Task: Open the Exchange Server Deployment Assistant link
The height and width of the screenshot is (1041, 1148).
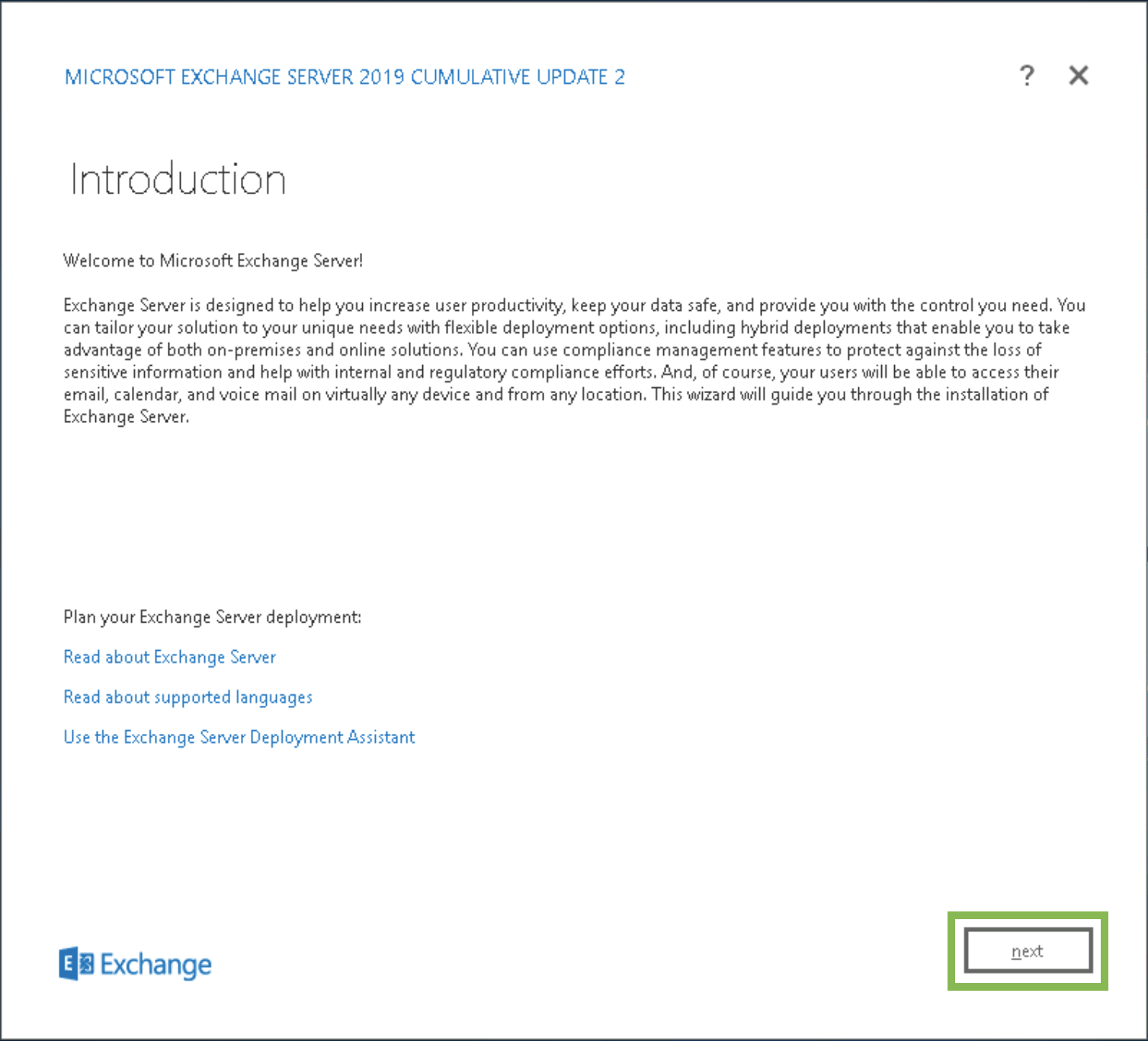Action: (x=239, y=737)
